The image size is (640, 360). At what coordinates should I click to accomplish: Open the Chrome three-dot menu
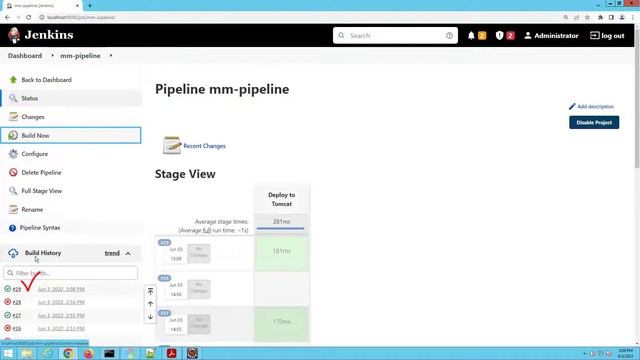click(633, 18)
